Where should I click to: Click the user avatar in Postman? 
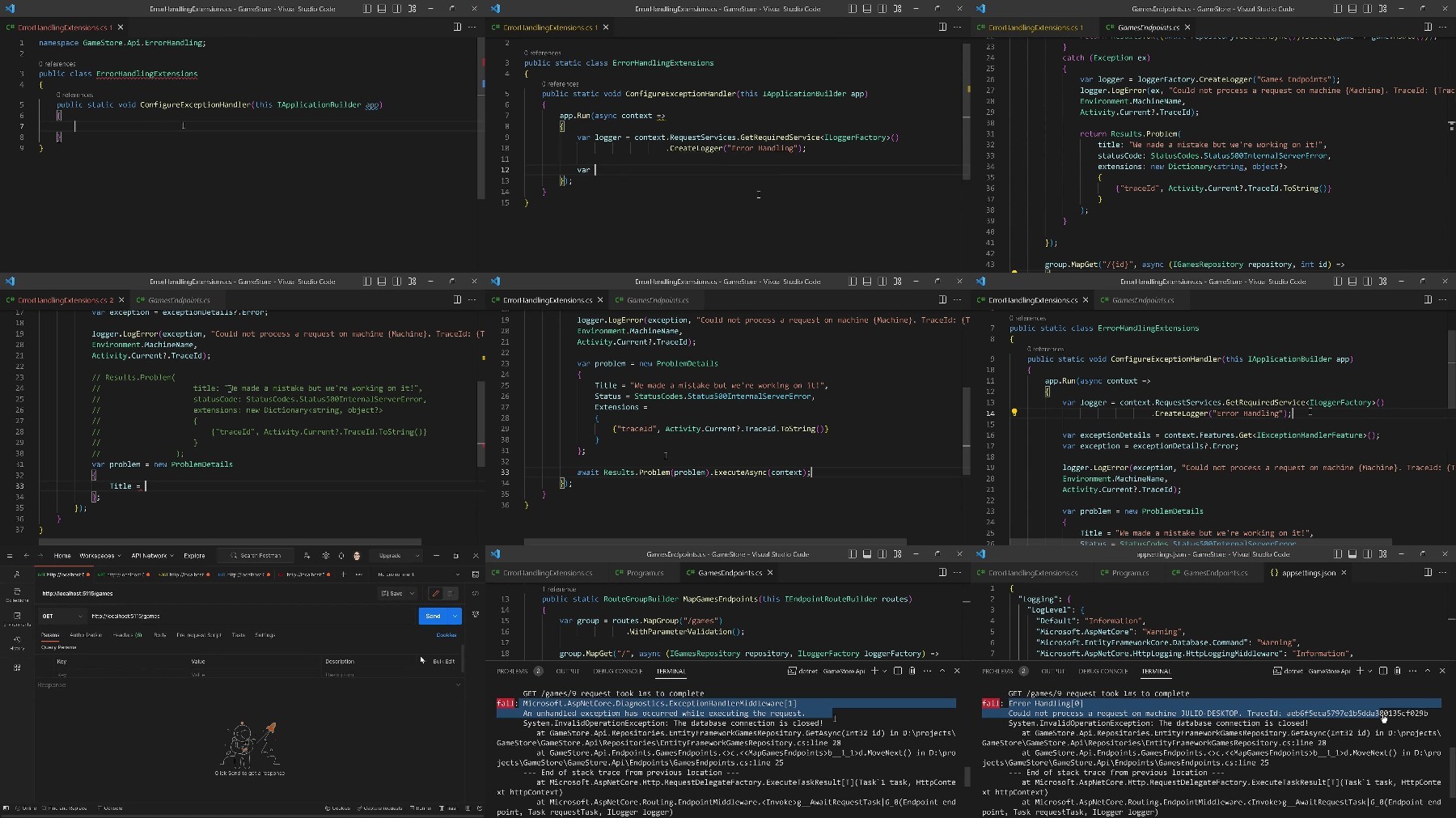pyautogui.click(x=357, y=556)
